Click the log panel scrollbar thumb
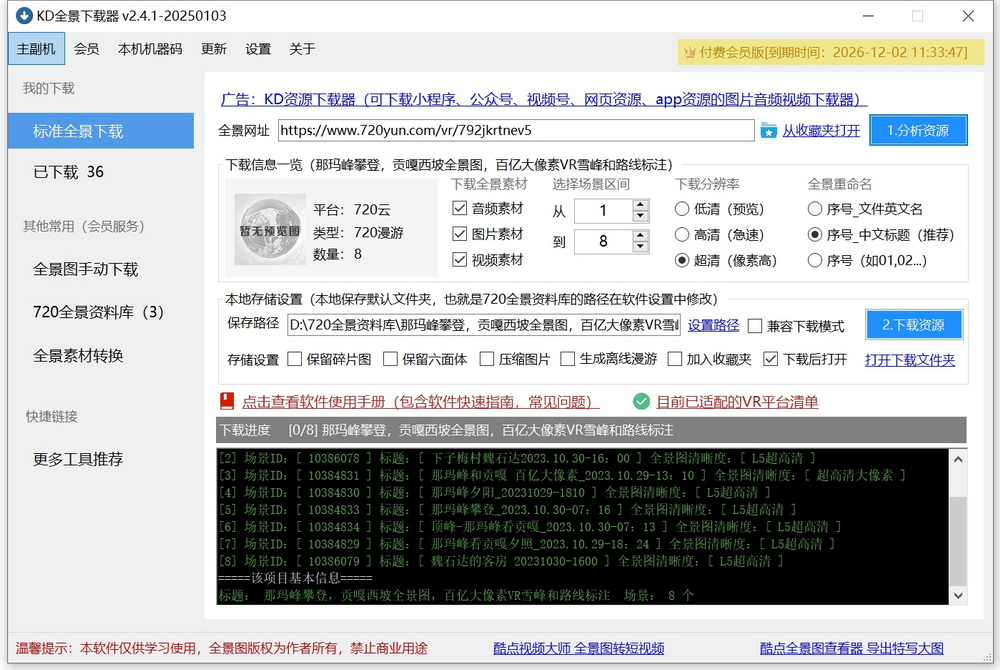1000x670 pixels. click(x=958, y=539)
